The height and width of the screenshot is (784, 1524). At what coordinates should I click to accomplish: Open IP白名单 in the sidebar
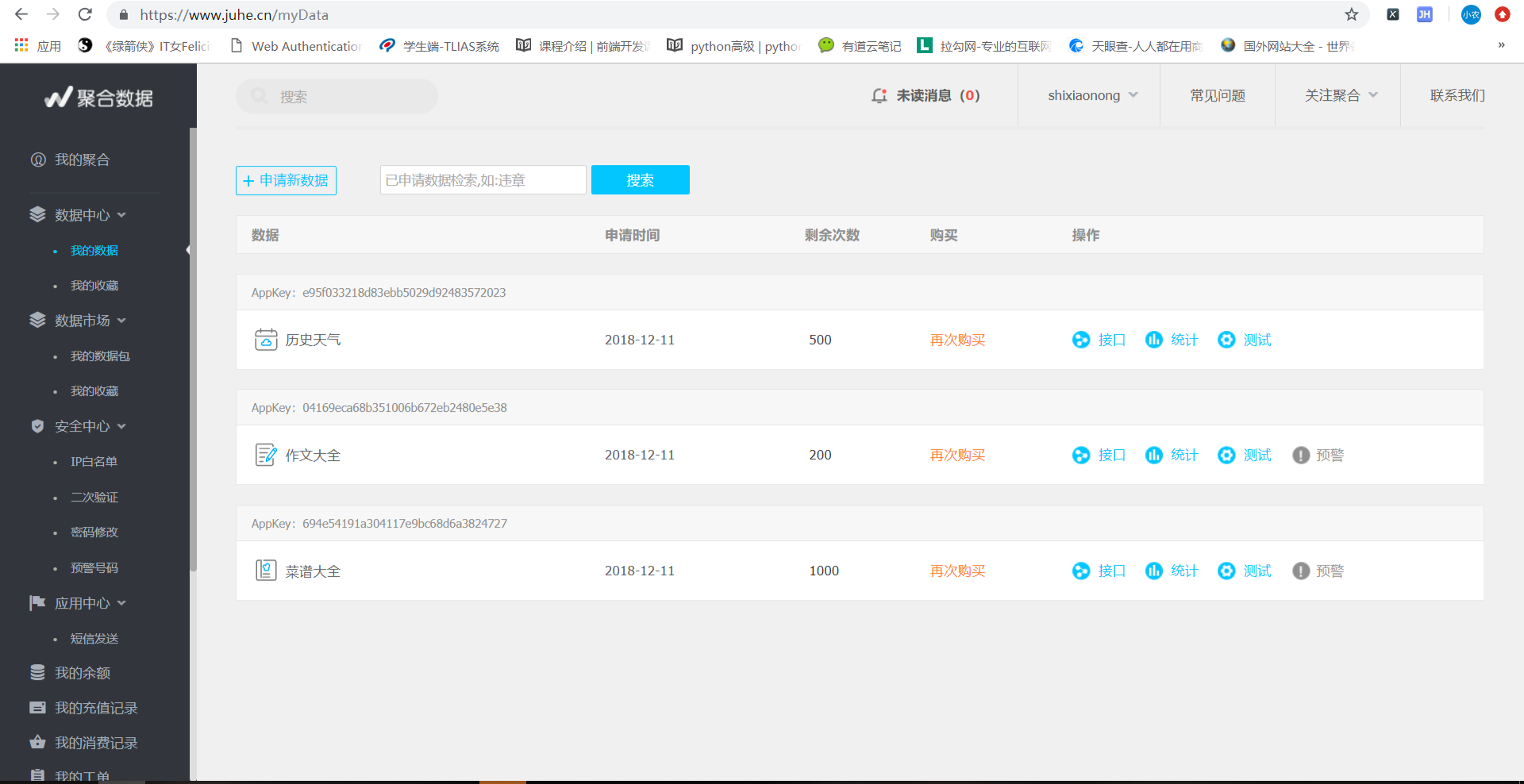coord(94,462)
